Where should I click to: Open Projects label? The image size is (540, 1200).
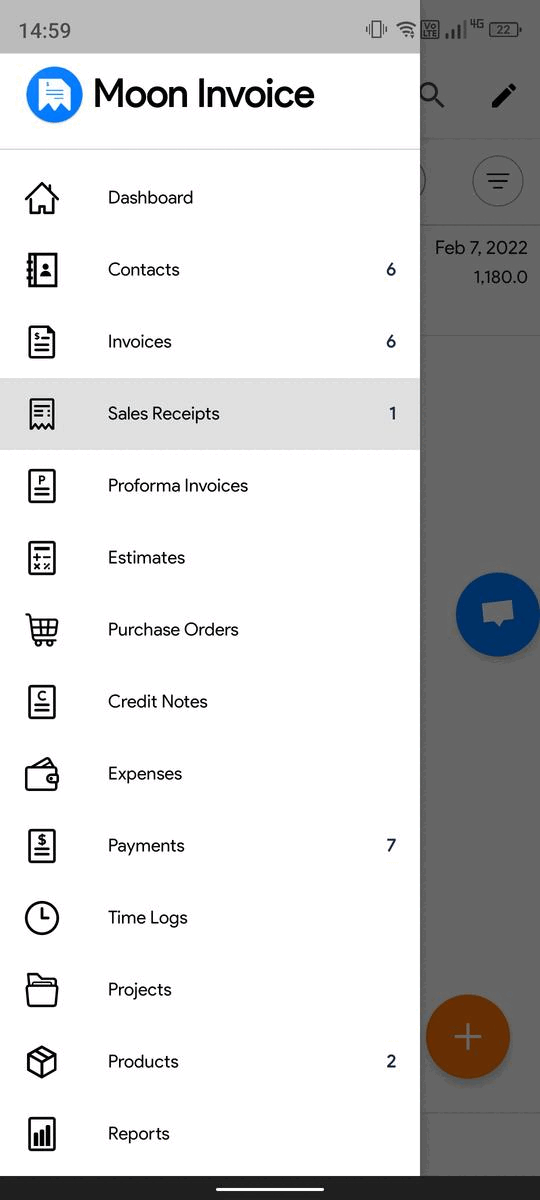[x=140, y=990]
